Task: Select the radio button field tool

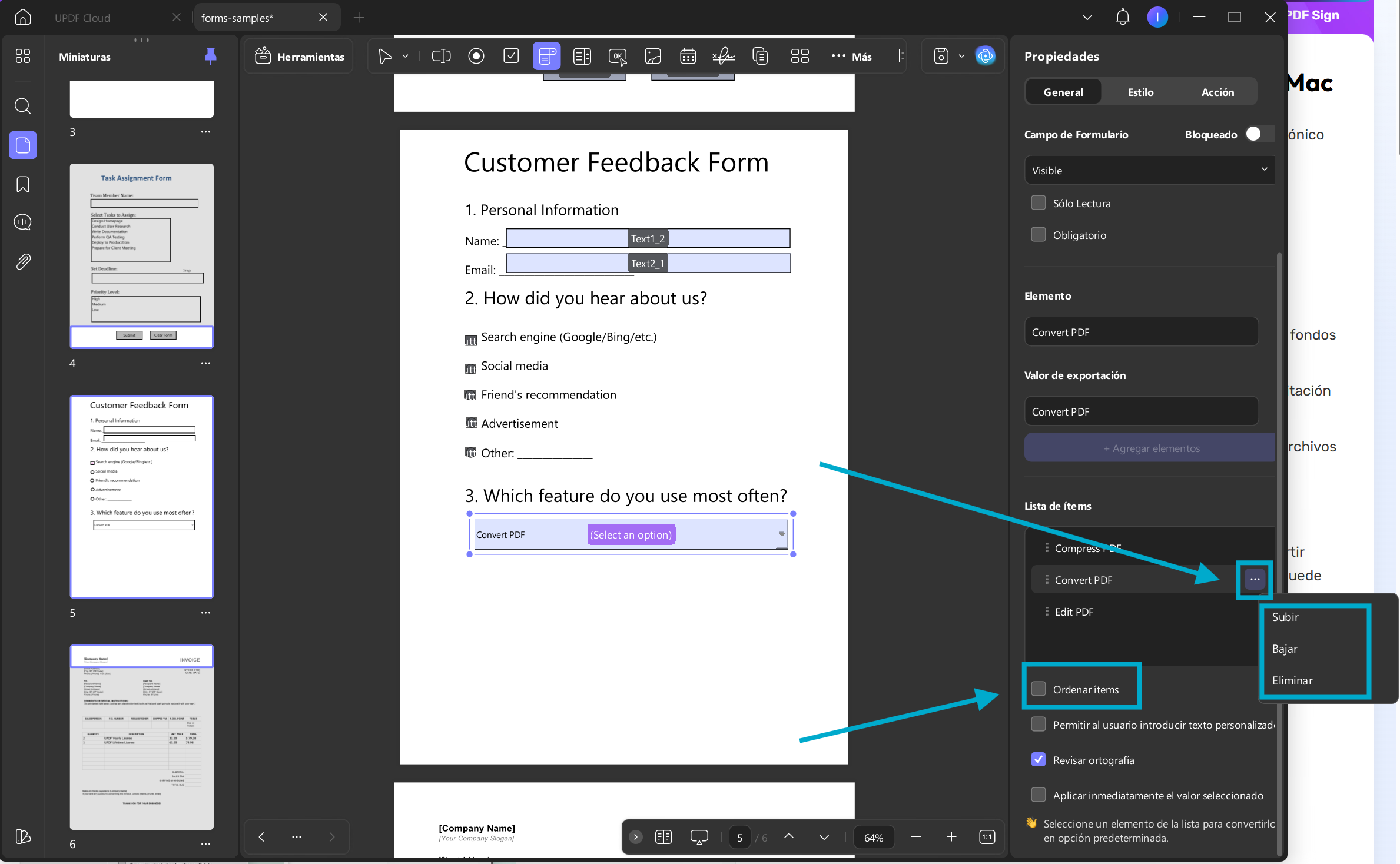Action: (x=476, y=57)
